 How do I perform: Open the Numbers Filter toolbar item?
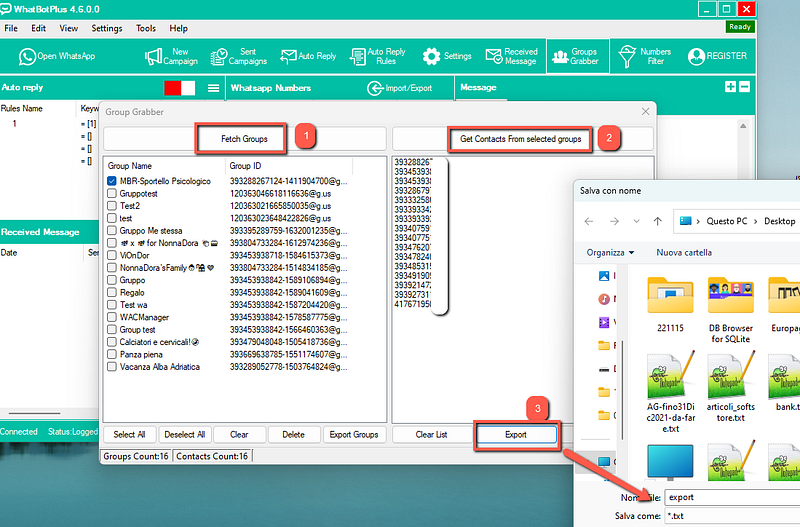pos(645,57)
